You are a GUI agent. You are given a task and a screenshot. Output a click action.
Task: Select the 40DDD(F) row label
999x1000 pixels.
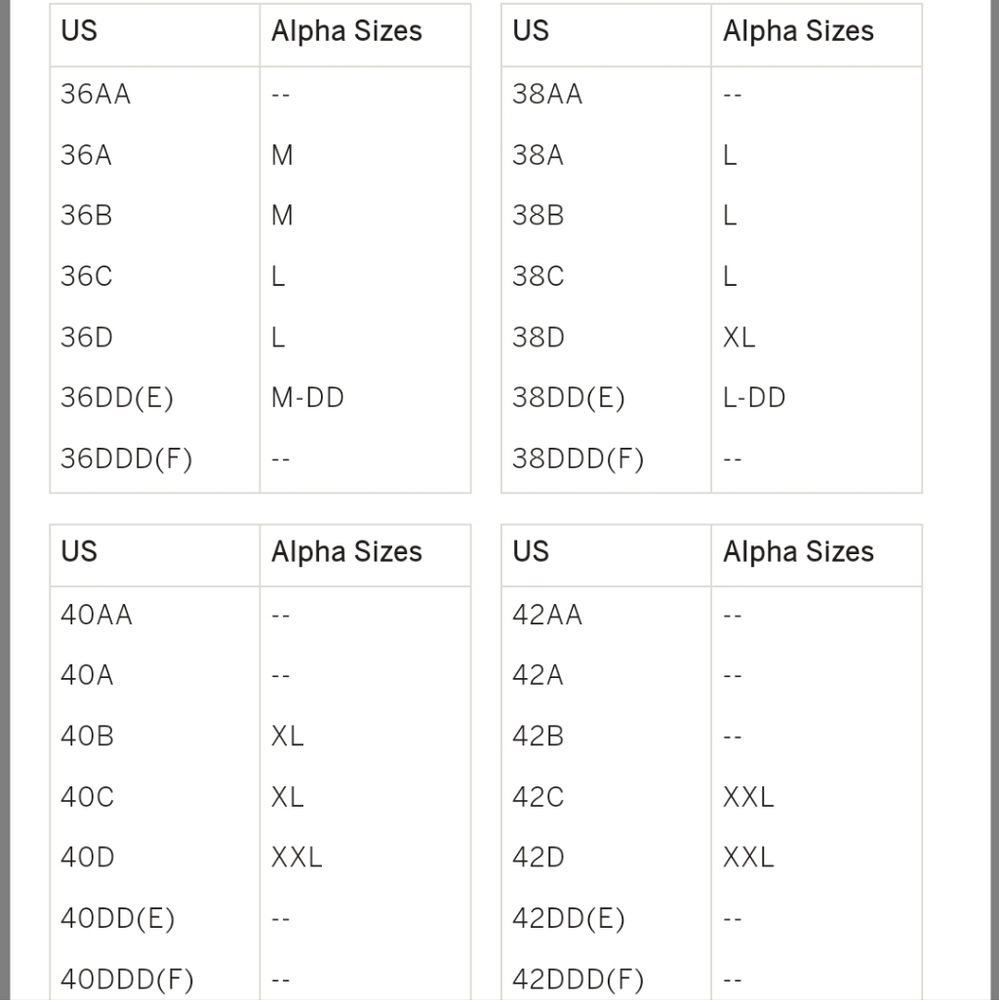pos(127,979)
